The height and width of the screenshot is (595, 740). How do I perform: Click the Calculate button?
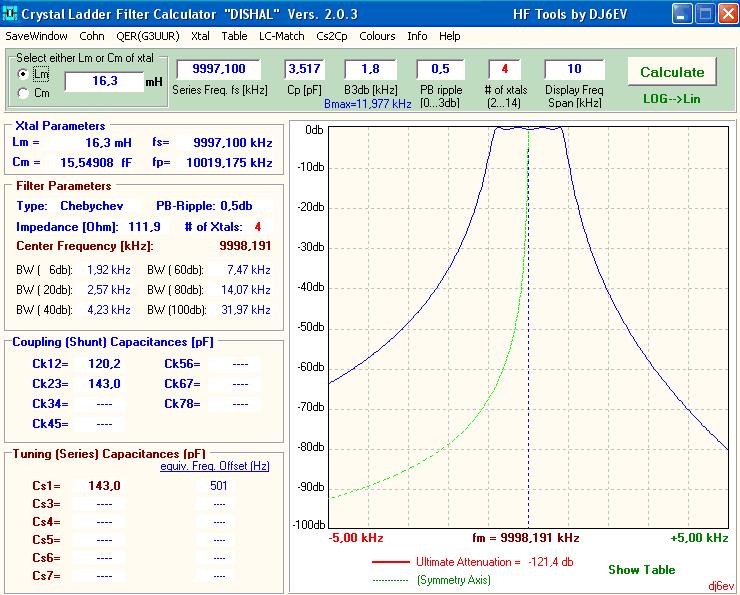[672, 72]
